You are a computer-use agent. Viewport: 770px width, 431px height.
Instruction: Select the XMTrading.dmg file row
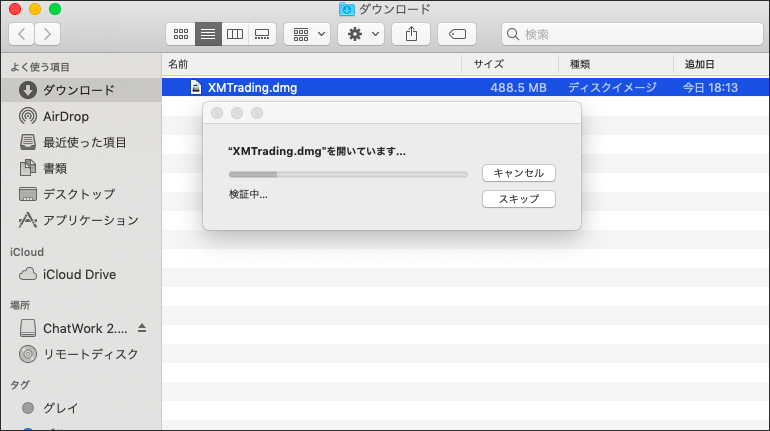point(400,87)
